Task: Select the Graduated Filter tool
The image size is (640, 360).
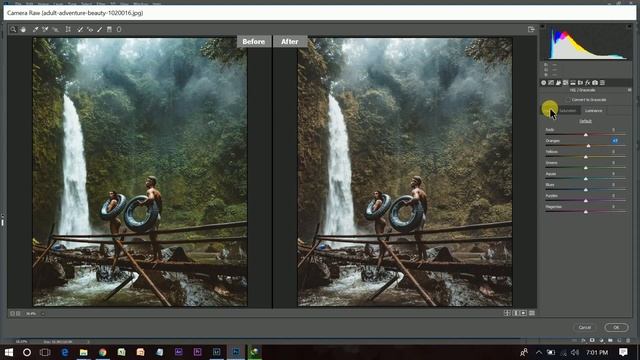Action: pyautogui.click(x=109, y=29)
